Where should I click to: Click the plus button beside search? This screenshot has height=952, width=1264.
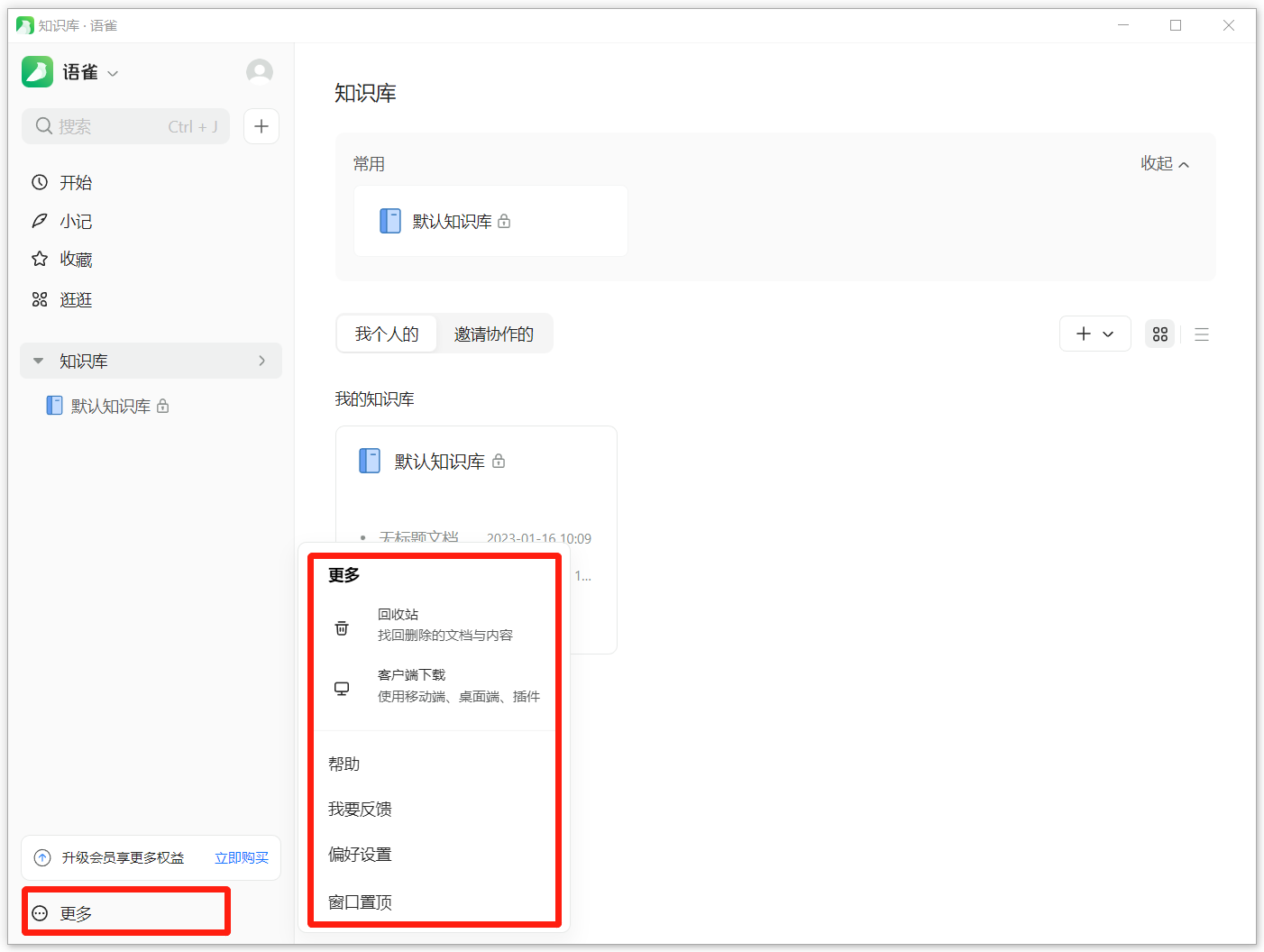click(261, 126)
